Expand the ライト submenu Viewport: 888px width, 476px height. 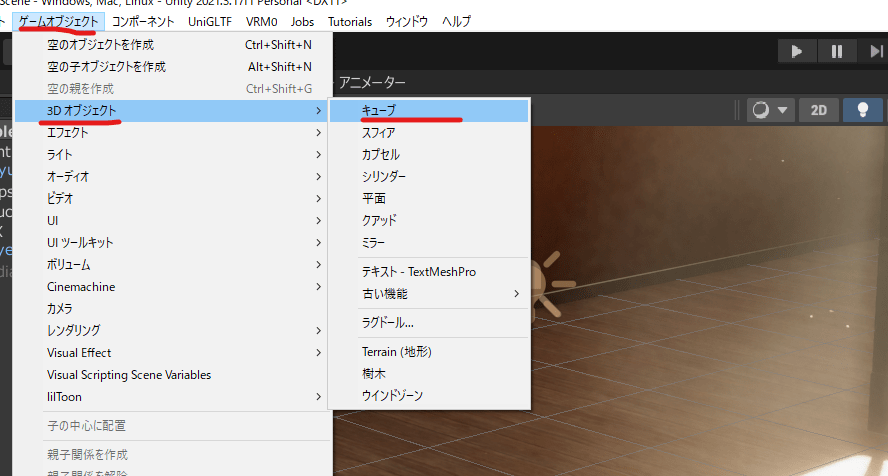pyautogui.click(x=60, y=155)
